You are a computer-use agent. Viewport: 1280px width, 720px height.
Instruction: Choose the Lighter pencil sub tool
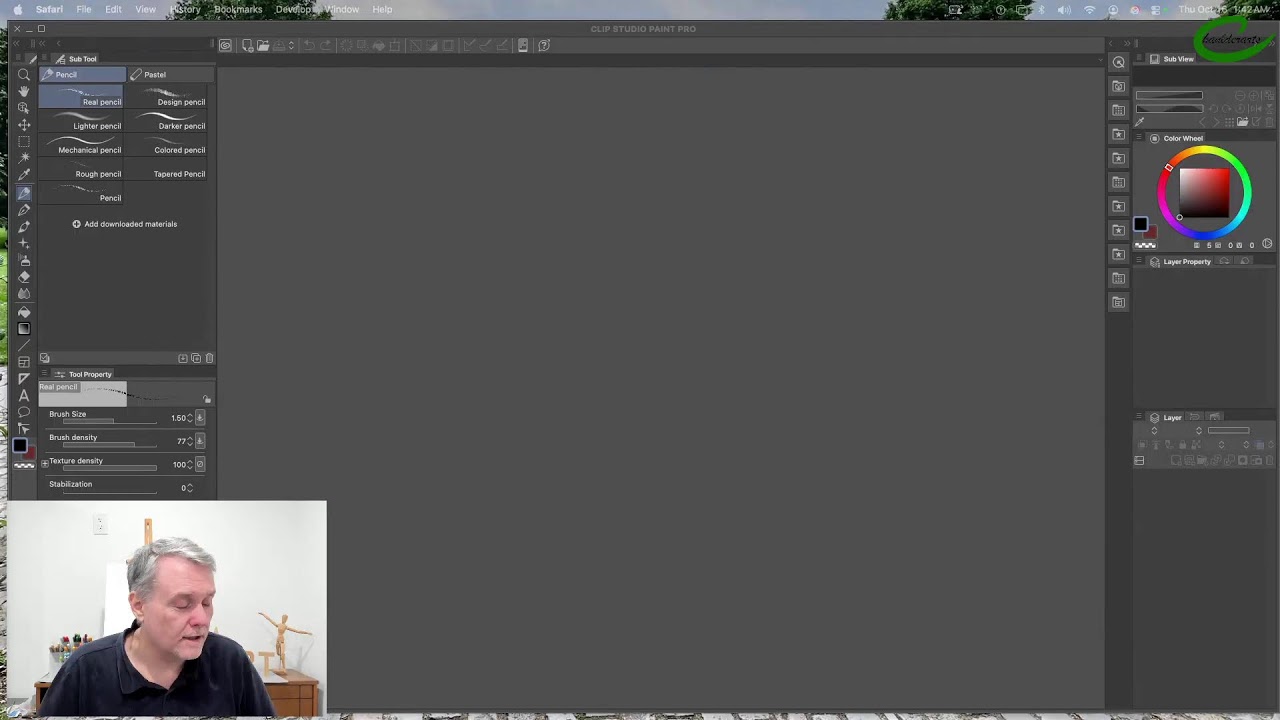pyautogui.click(x=82, y=122)
